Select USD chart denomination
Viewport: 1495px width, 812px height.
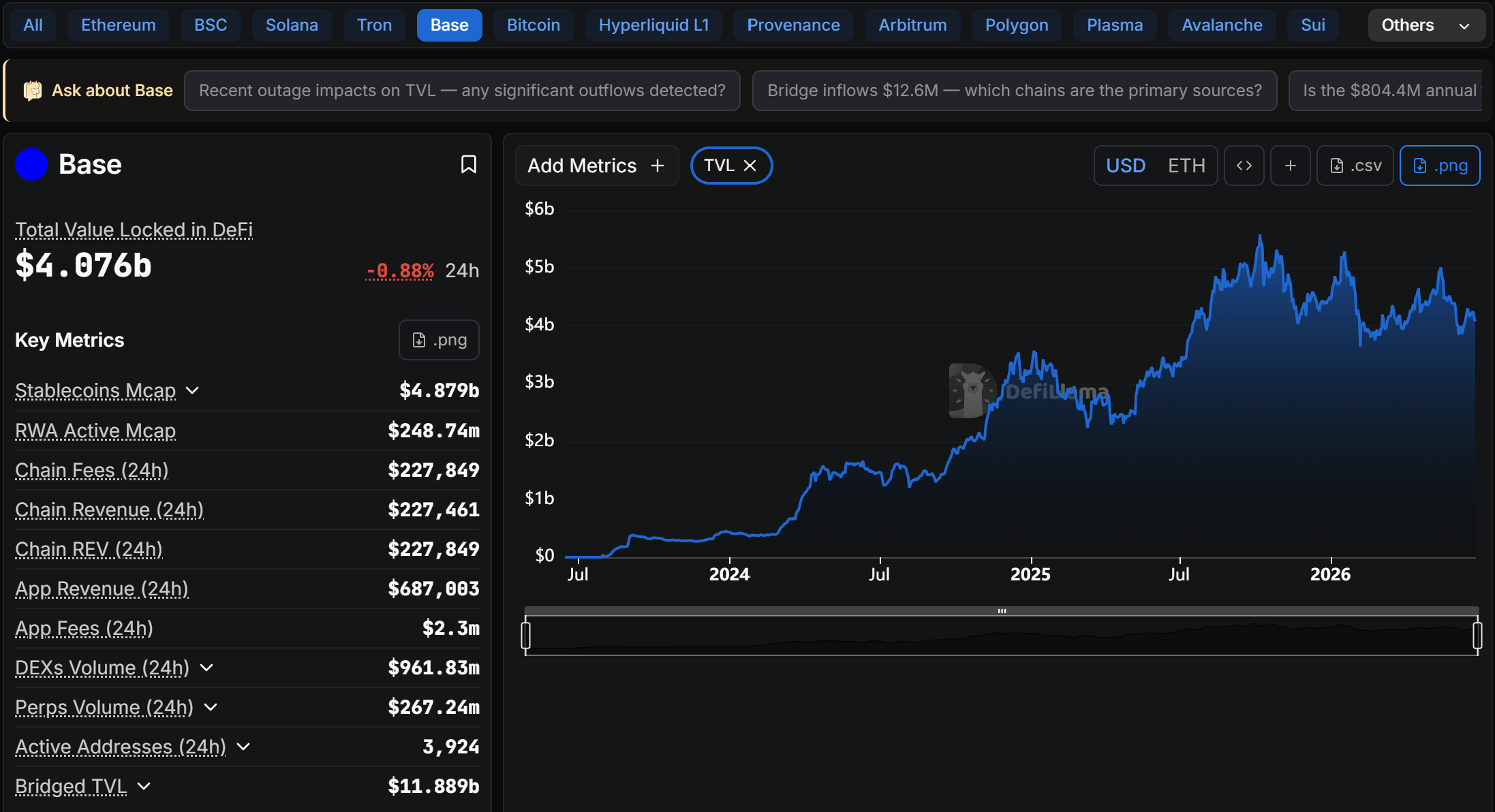pos(1126,166)
